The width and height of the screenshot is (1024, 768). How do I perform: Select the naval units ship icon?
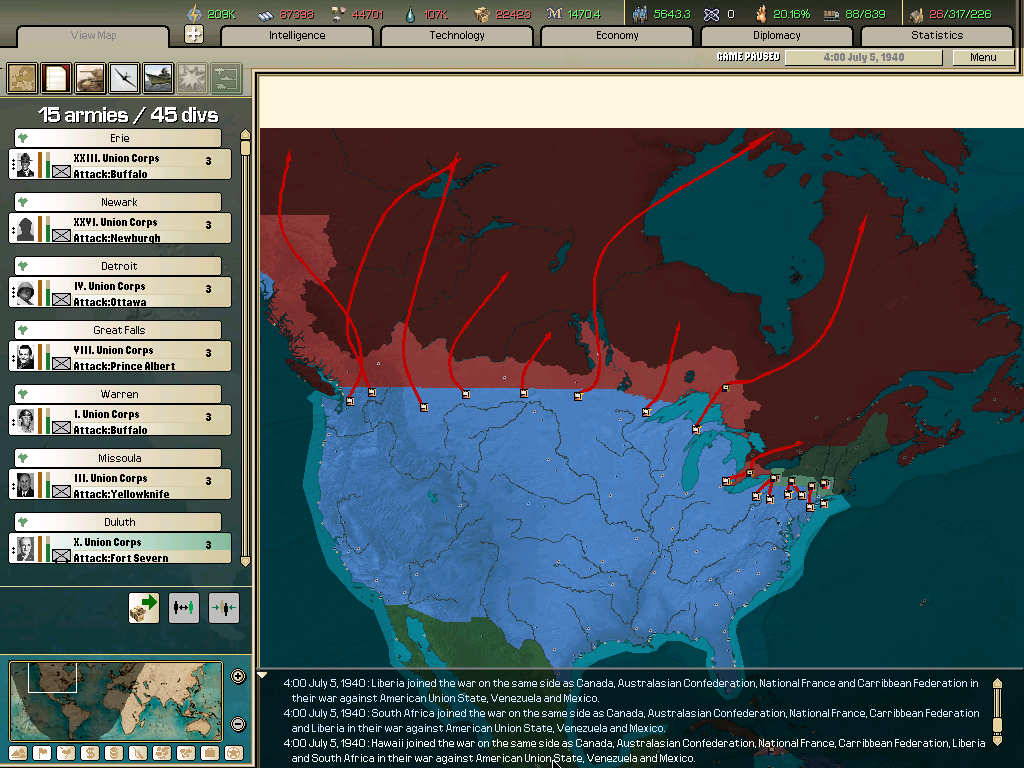coord(158,78)
